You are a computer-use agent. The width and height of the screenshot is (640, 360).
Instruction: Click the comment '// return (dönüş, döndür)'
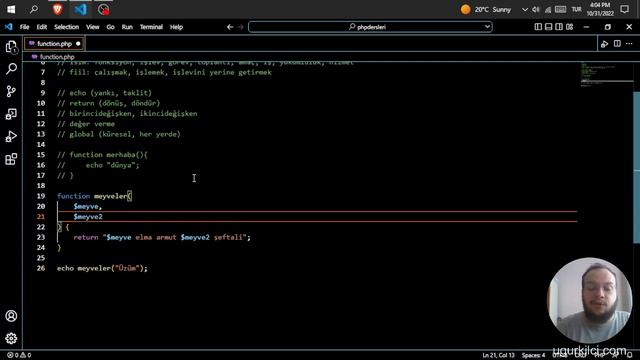tap(109, 103)
